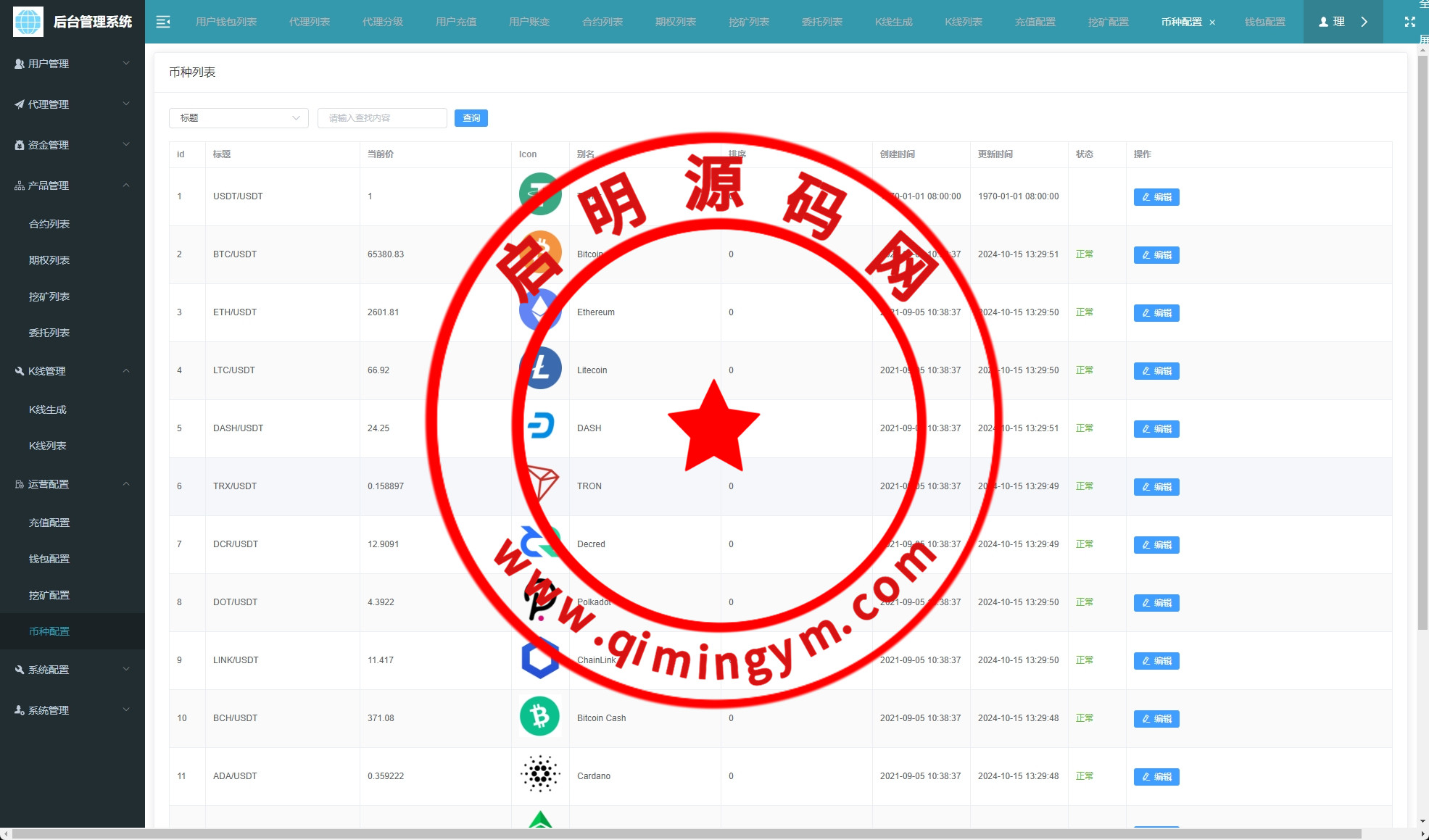The height and width of the screenshot is (840, 1429).
Task: Click the globe logo in header
Action: 28,22
